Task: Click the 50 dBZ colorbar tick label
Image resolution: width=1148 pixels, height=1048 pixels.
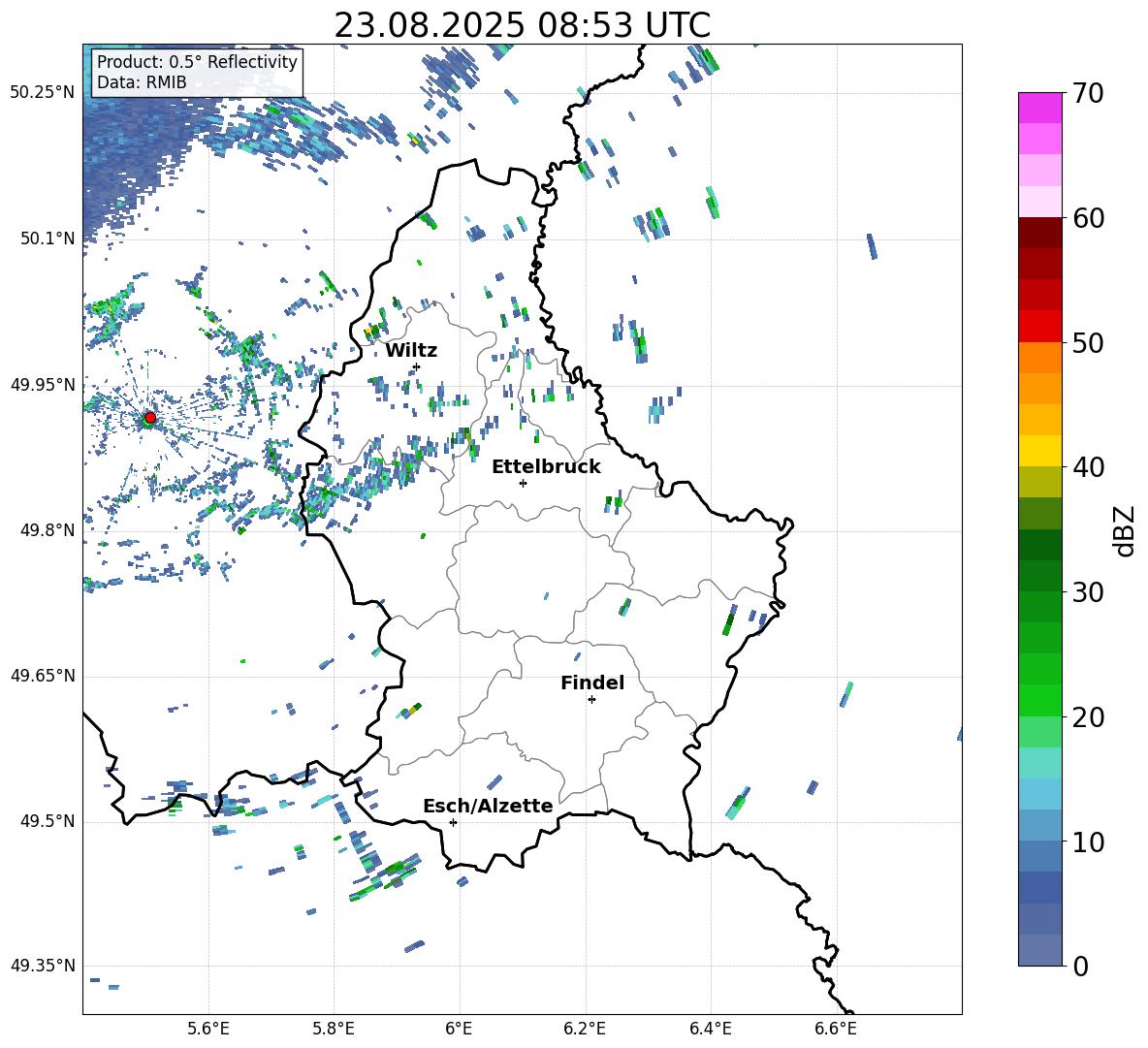Action: [x=1089, y=342]
